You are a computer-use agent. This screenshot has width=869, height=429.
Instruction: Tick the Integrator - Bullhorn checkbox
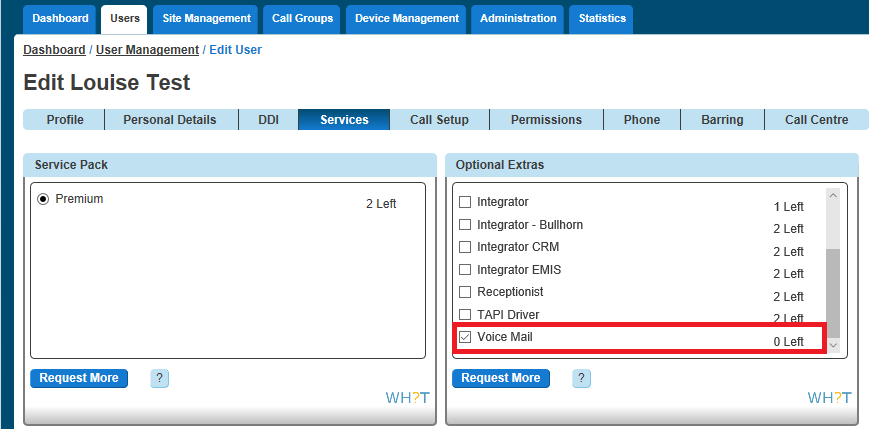pyautogui.click(x=466, y=225)
